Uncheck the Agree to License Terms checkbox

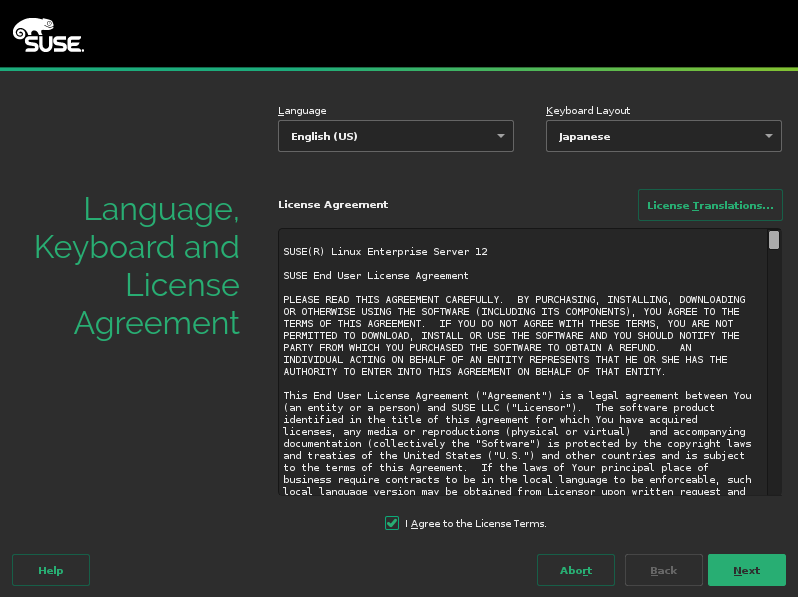(x=392, y=523)
